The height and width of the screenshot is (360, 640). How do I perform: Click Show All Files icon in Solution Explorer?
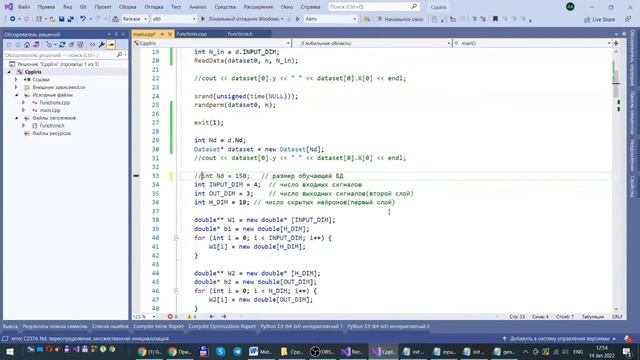(x=80, y=45)
